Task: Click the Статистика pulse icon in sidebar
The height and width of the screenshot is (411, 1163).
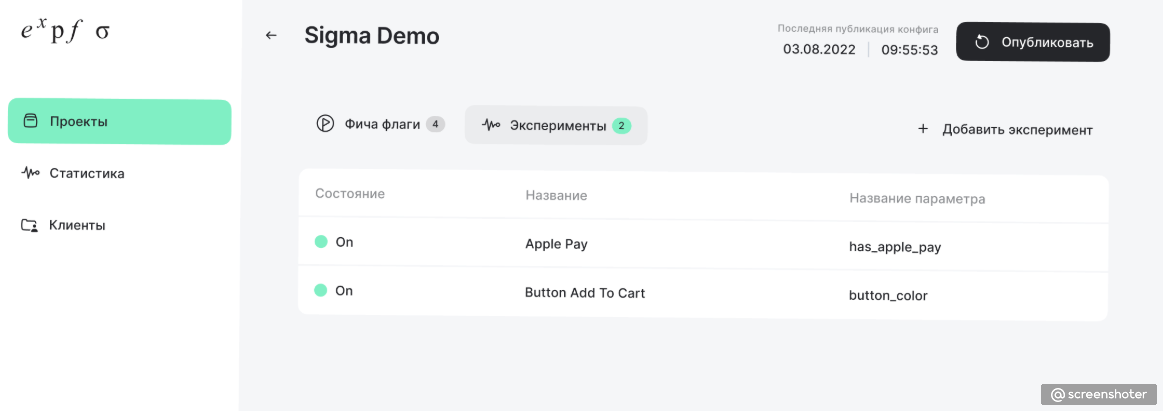Action: tap(30, 173)
